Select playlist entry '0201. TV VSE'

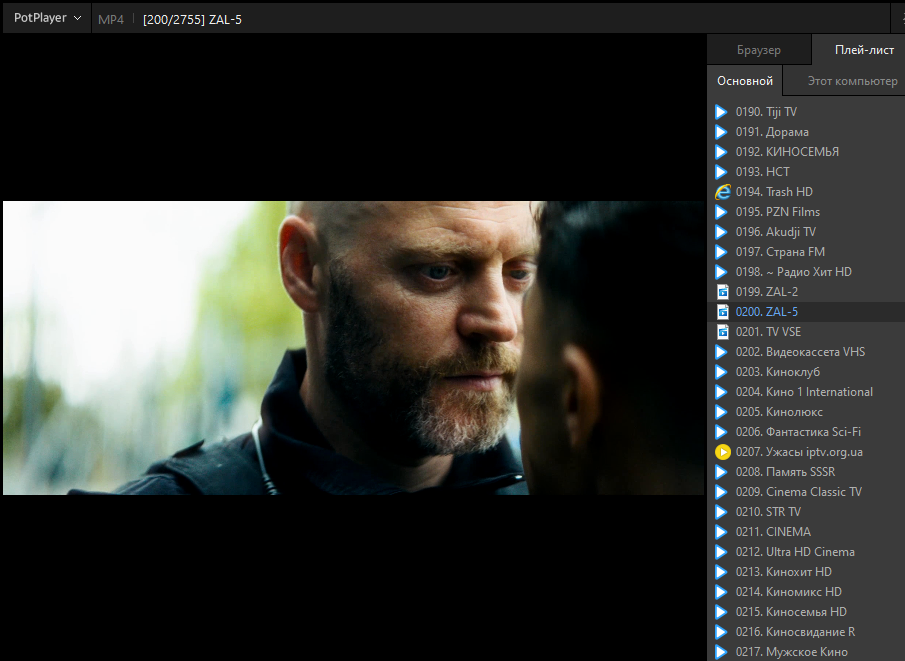point(806,332)
